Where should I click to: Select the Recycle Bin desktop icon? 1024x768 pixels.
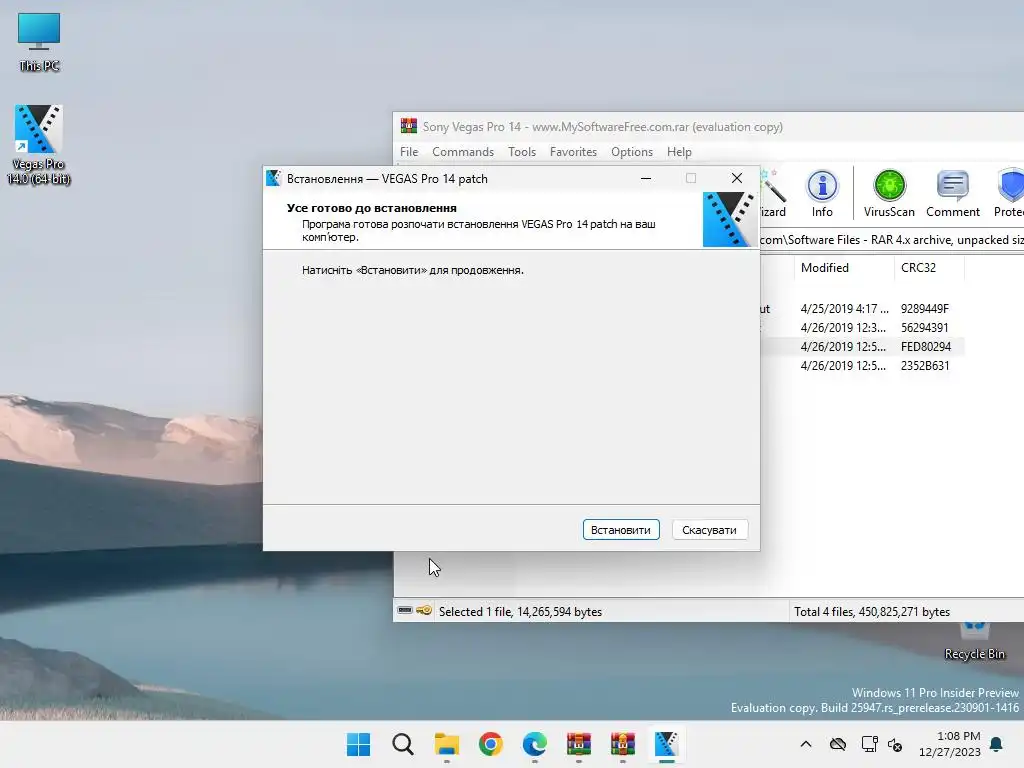(974, 642)
